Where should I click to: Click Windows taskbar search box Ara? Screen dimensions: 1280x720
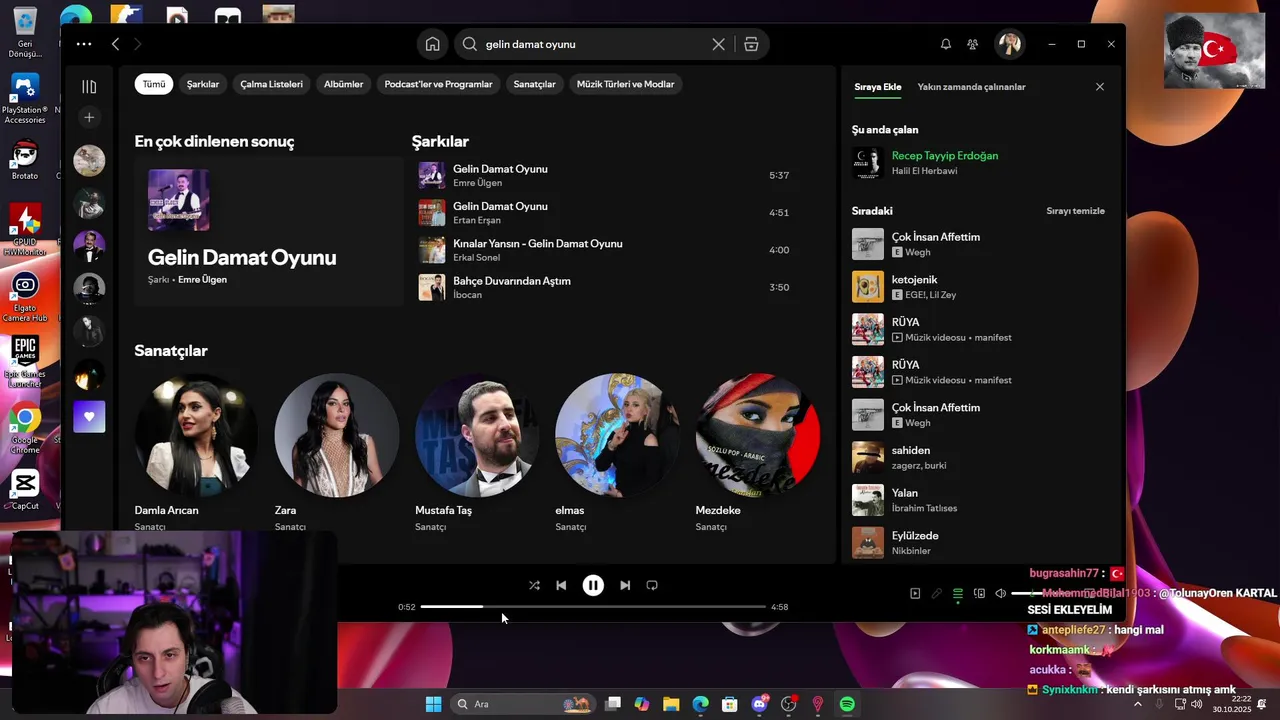523,704
